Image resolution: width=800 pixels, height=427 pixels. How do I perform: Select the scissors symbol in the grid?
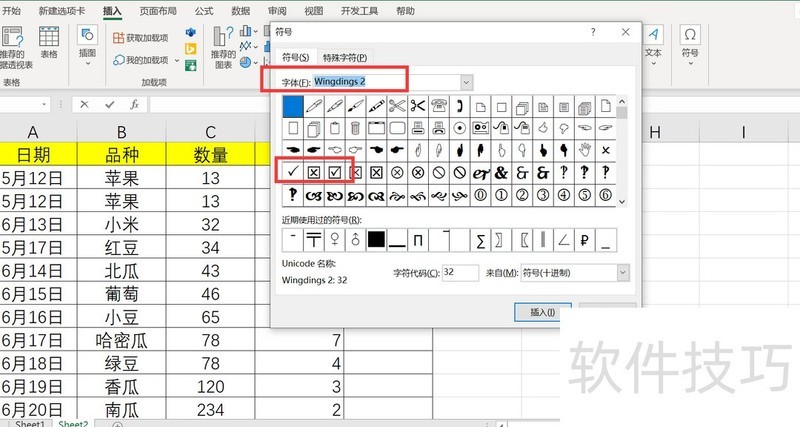(397, 105)
